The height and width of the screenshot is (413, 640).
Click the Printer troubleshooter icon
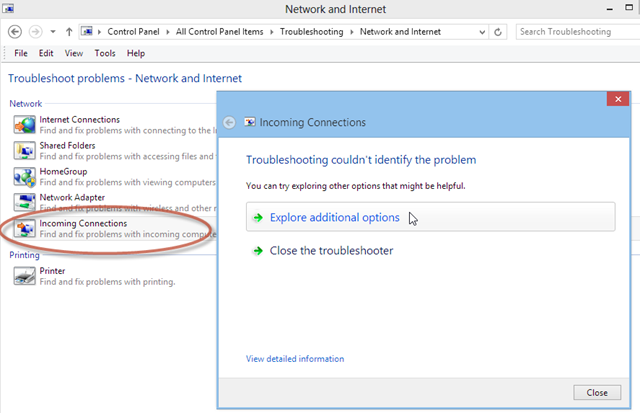[24, 276]
